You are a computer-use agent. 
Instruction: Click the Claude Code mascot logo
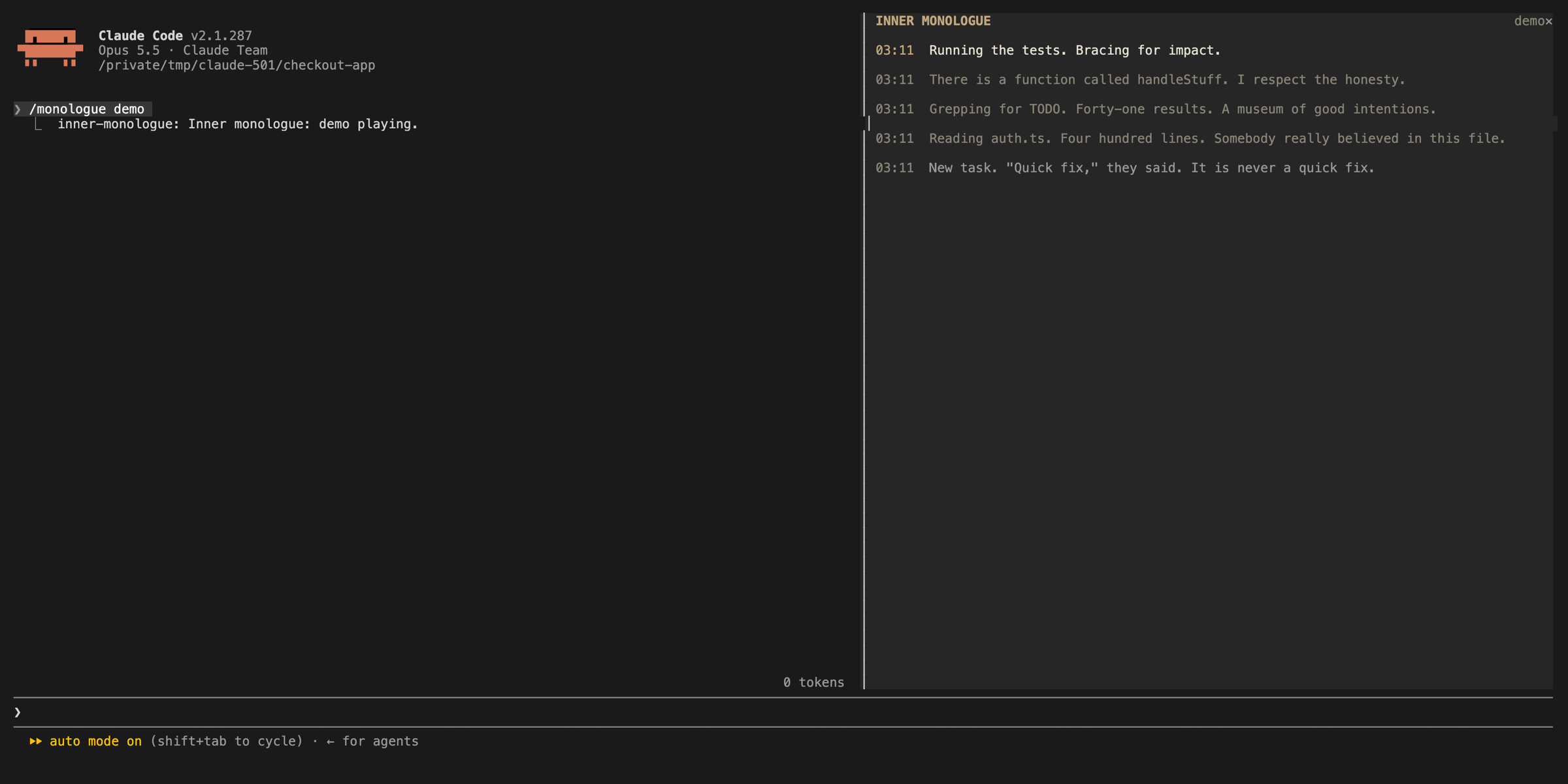point(50,48)
